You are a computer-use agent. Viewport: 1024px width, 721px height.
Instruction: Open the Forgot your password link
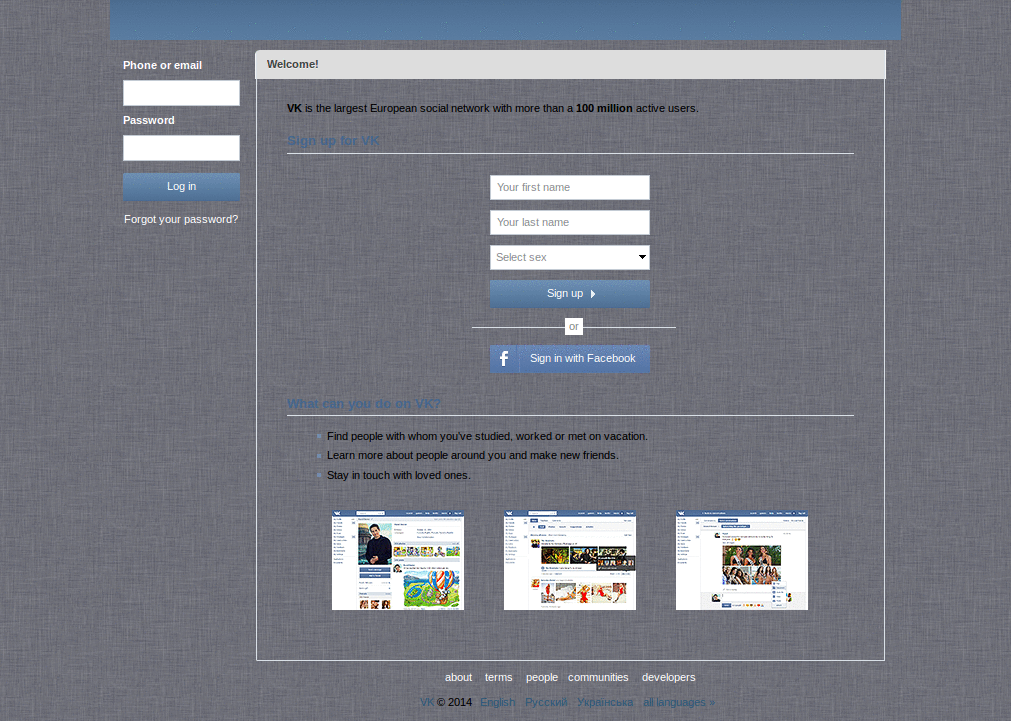click(181, 219)
